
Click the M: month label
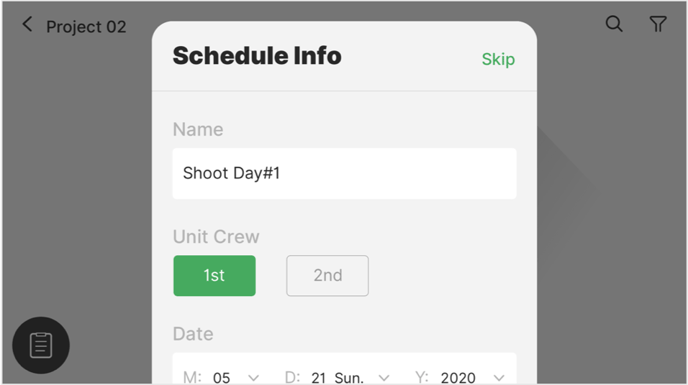coord(192,378)
